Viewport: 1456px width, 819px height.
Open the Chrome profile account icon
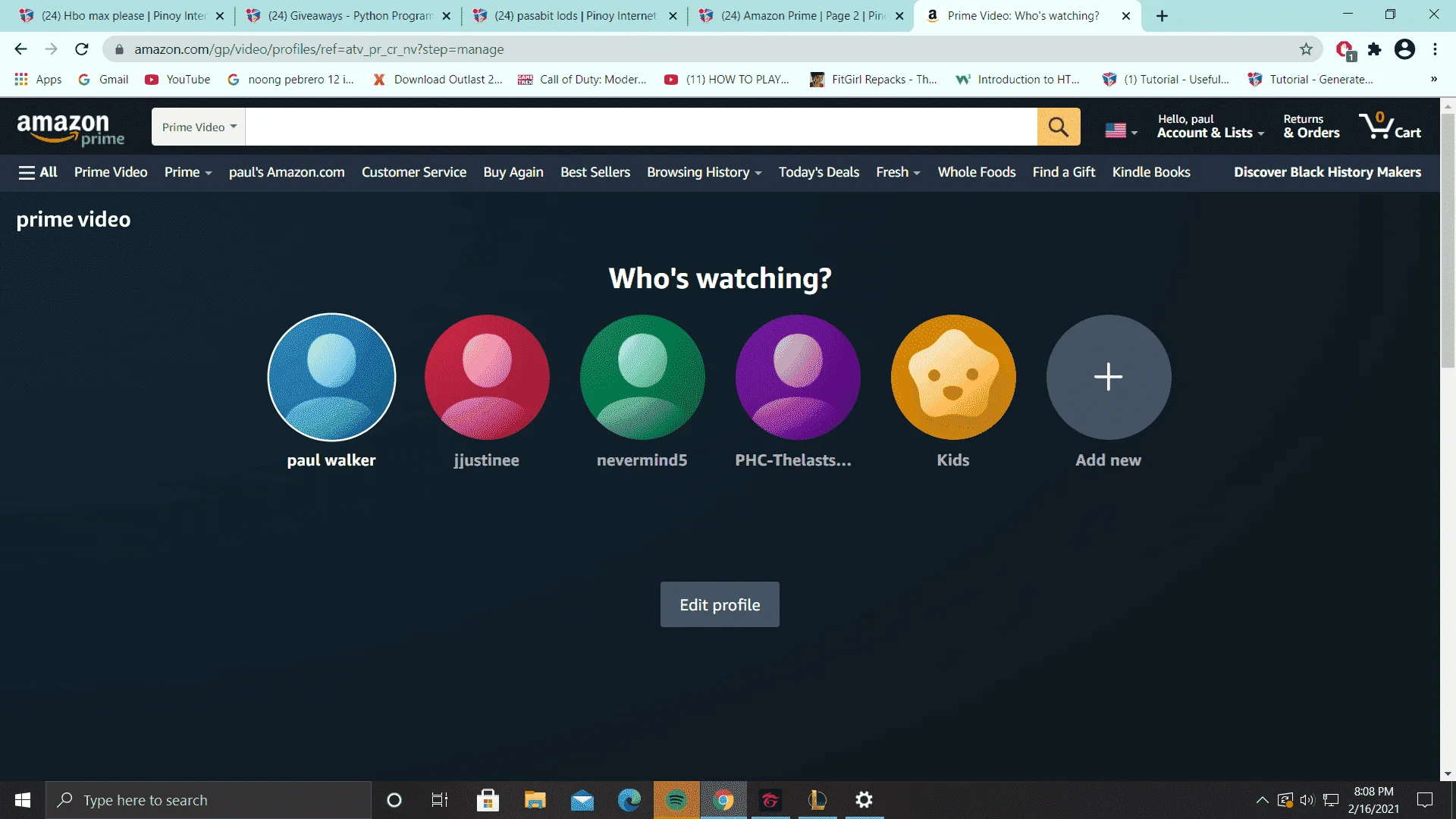1404,49
